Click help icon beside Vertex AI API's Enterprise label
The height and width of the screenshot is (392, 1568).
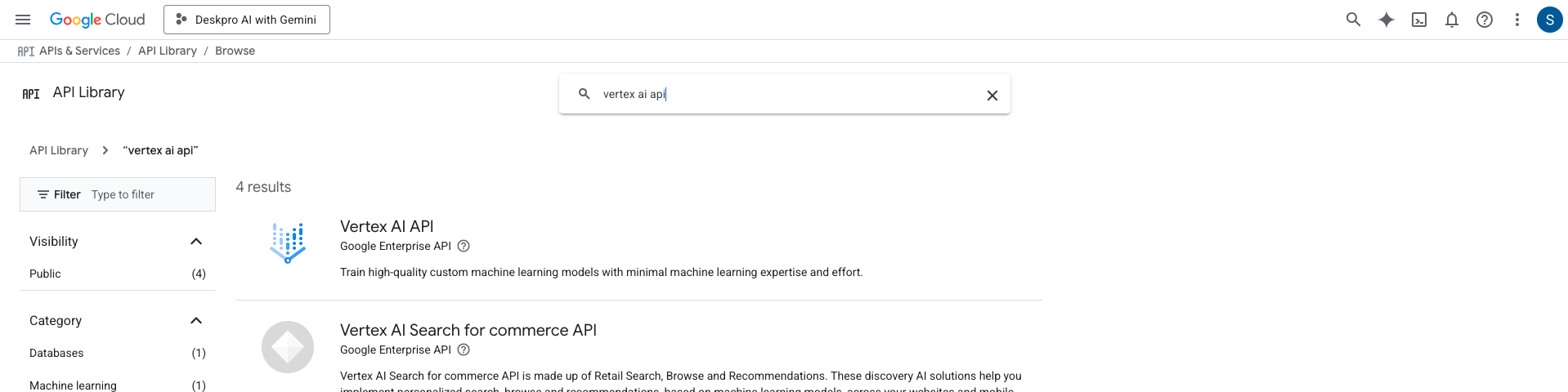[x=464, y=246]
